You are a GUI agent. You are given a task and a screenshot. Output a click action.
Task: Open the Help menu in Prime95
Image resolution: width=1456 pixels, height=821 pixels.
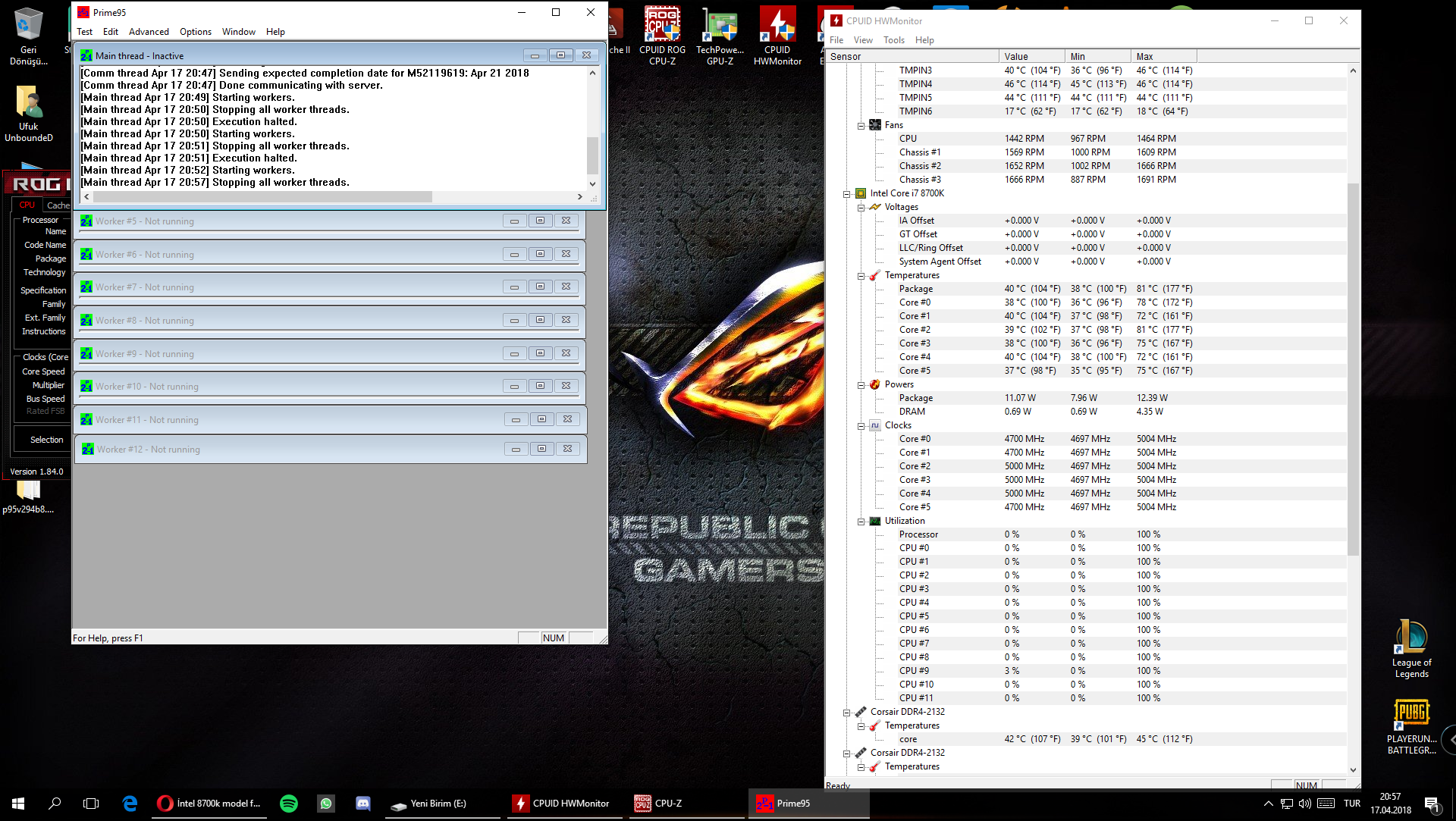click(275, 32)
